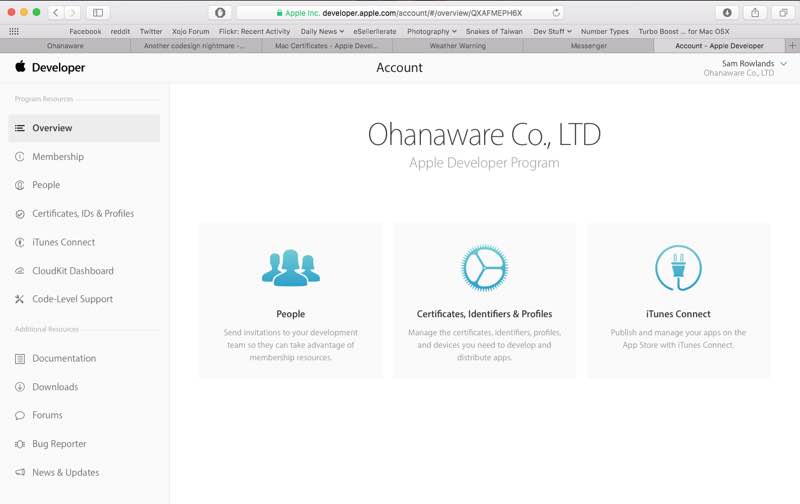Click Certificates, Identifiers & Profiles card title

[x=484, y=314]
